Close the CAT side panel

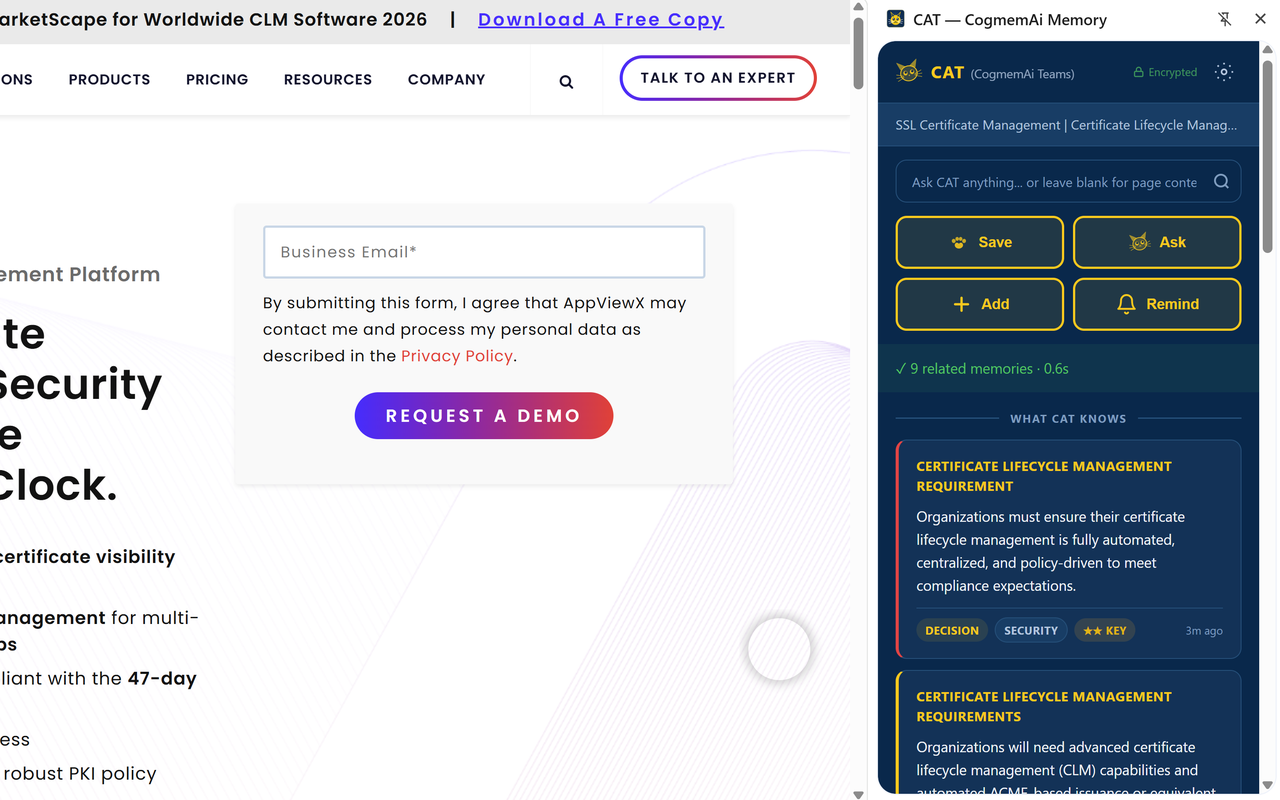click(1260, 19)
